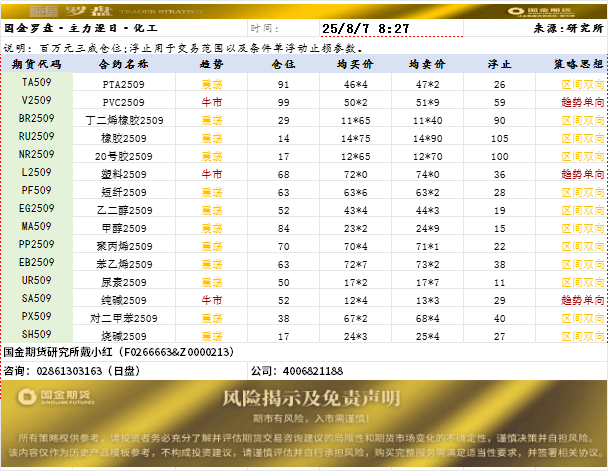The width and height of the screenshot is (608, 471).
Task: Select the BR2509 code cell
Action: pos(36,118)
